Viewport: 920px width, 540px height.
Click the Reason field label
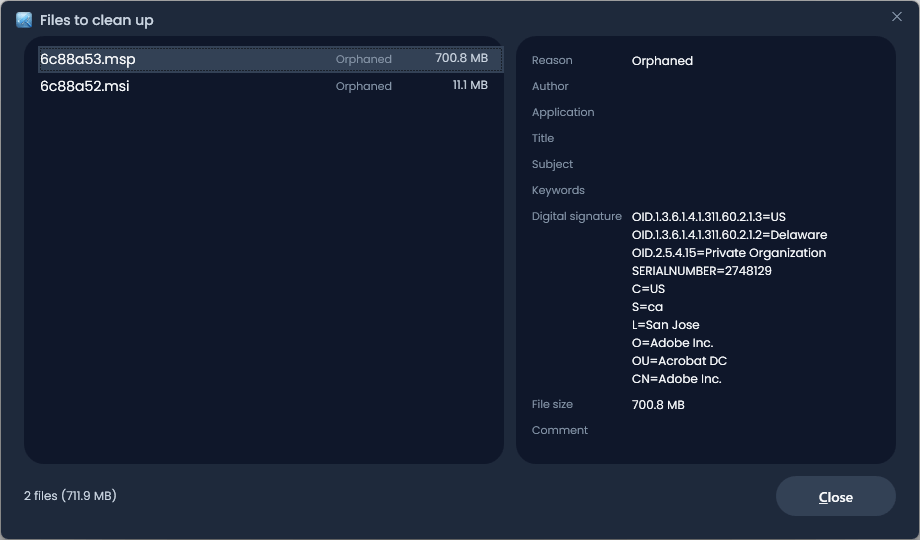(x=552, y=61)
